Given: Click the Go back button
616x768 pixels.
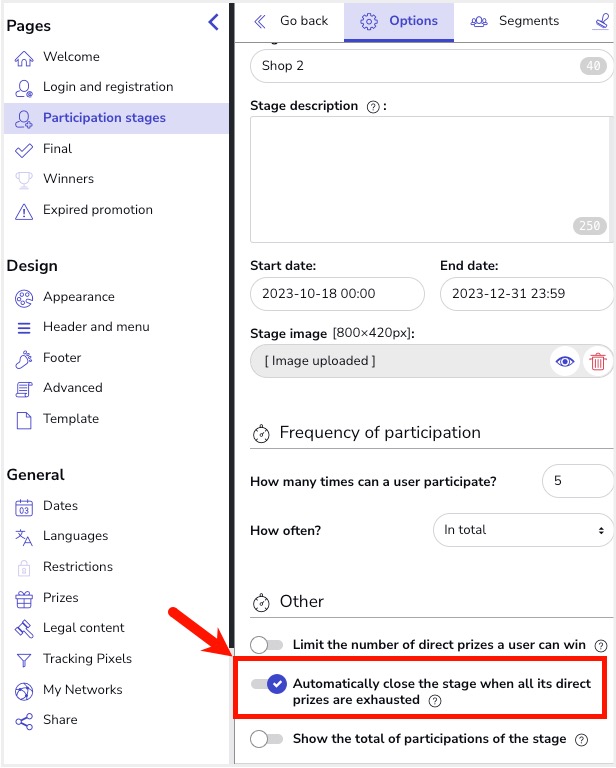Looking at the screenshot, I should pos(291,21).
